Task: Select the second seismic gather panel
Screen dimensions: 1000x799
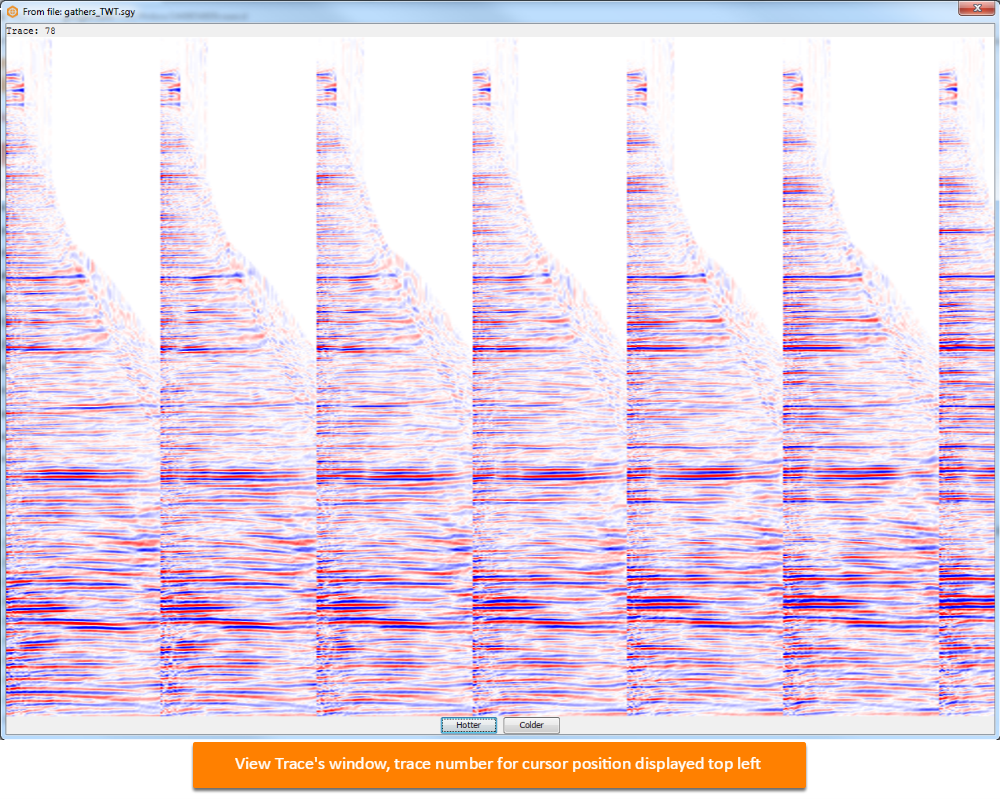Action: [x=239, y=376]
